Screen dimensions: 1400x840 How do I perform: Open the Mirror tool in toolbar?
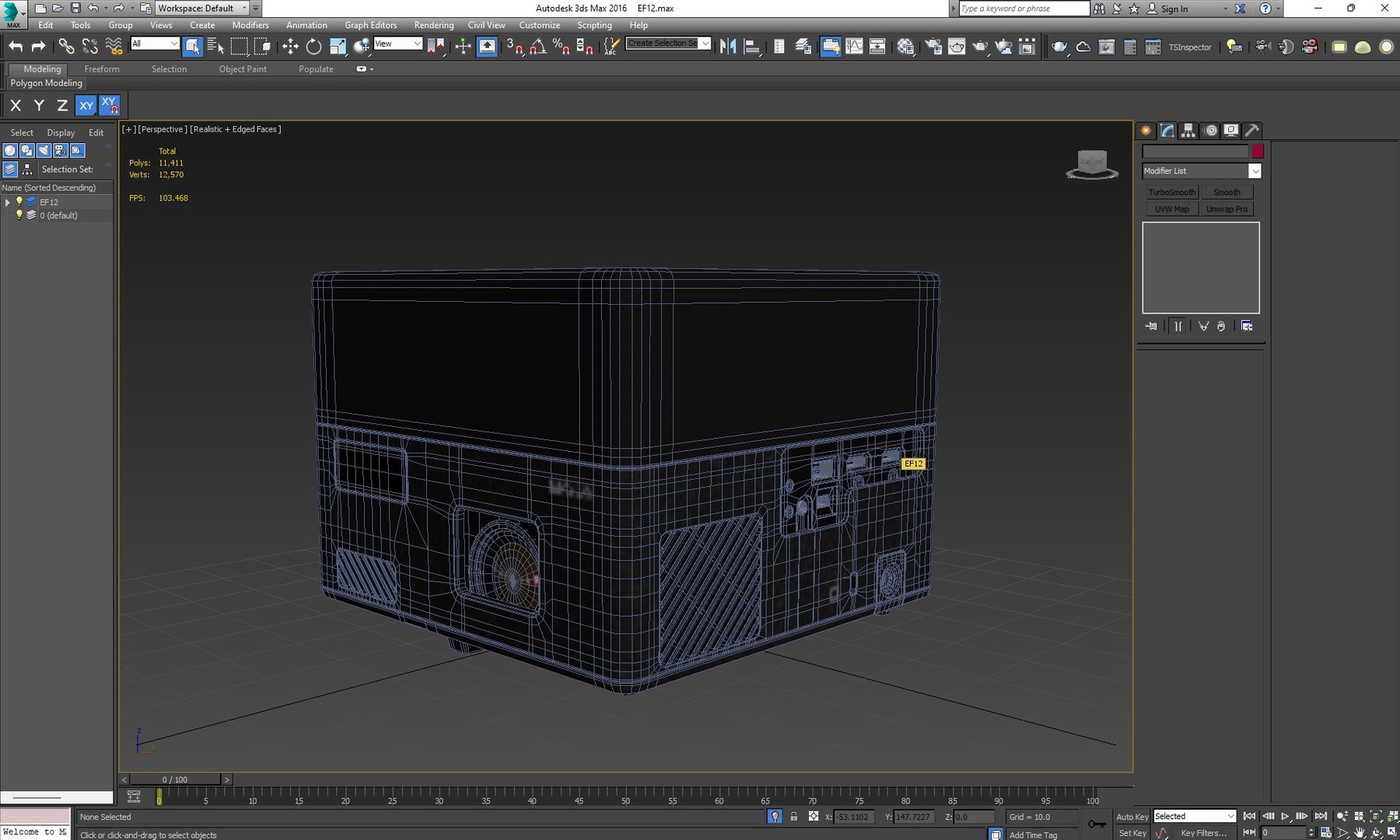pos(728,47)
